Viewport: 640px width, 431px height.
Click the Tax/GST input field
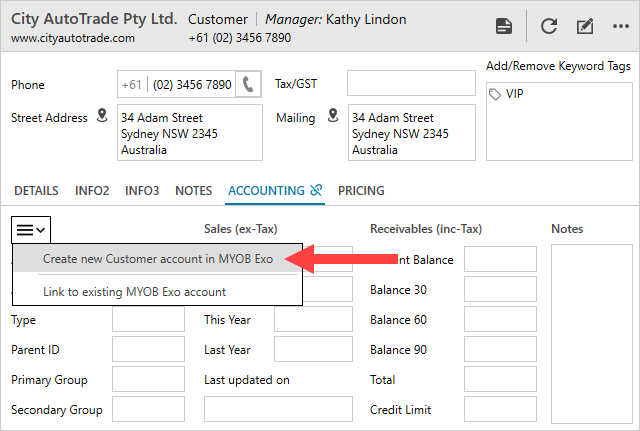(408, 85)
